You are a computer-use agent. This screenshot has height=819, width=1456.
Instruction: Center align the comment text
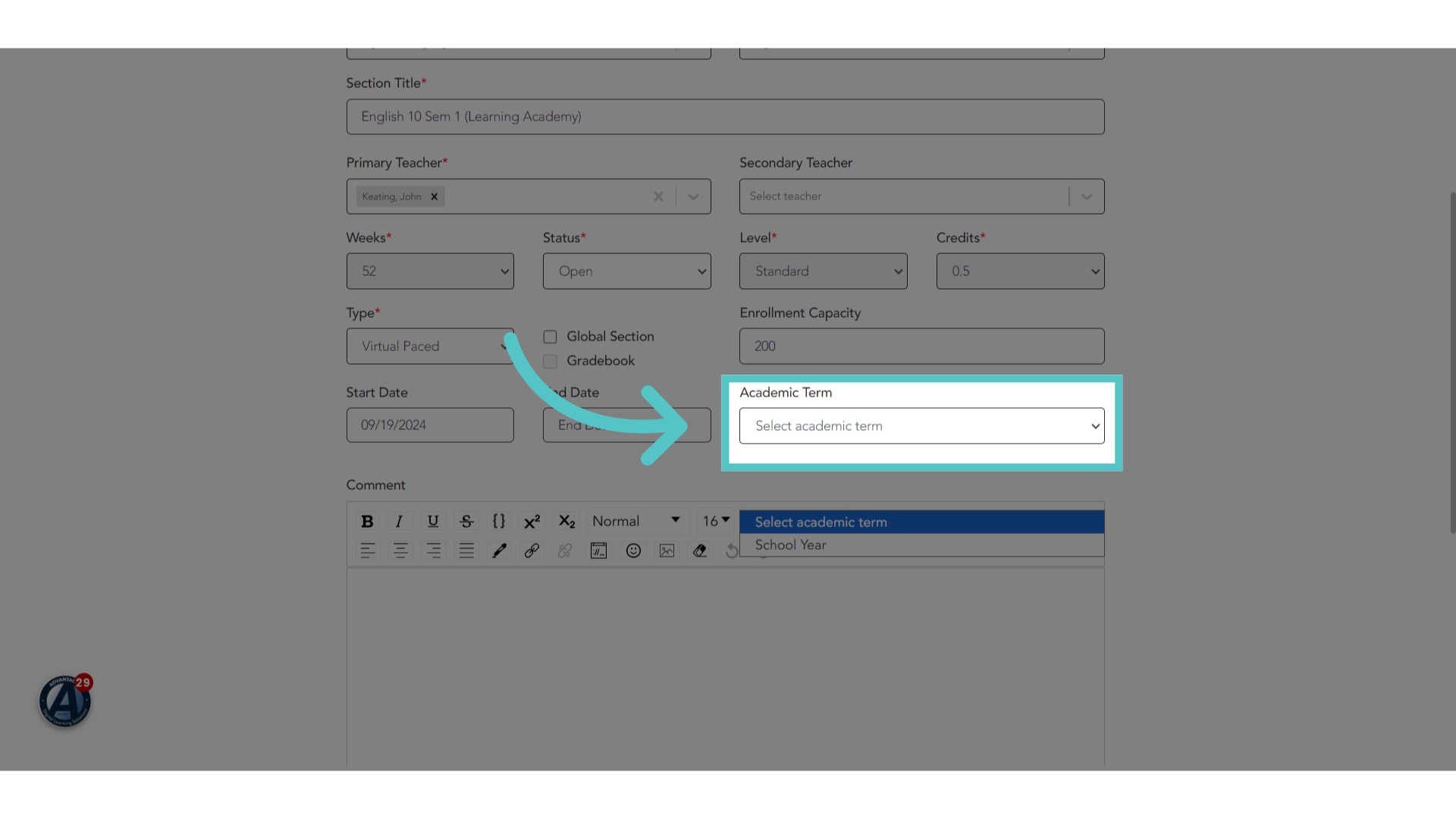point(400,551)
